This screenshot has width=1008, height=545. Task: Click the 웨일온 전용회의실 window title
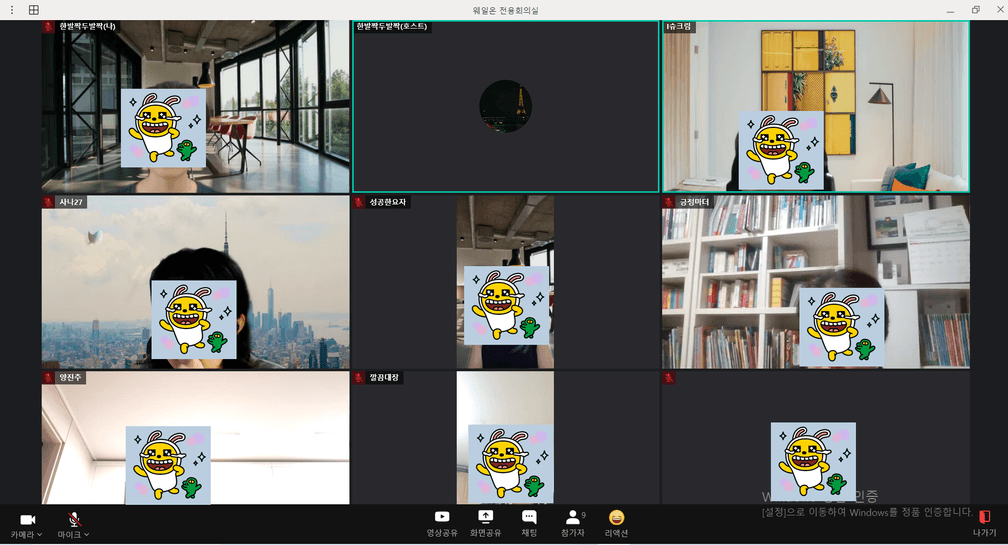[505, 10]
